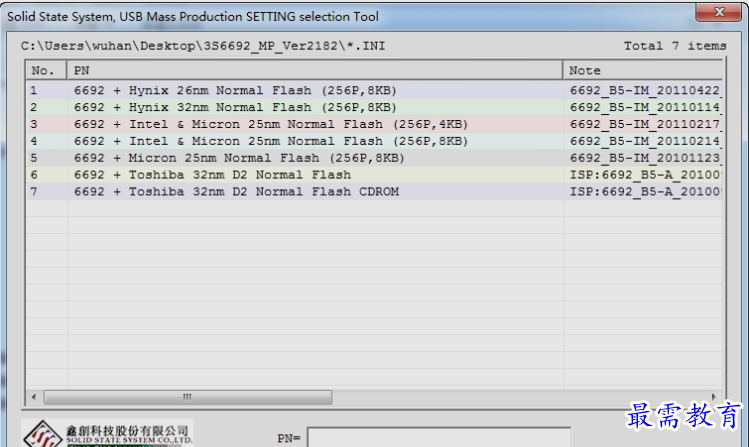Sort list by PN column header
Image resolution: width=749 pixels, height=447 pixels.
pos(314,70)
